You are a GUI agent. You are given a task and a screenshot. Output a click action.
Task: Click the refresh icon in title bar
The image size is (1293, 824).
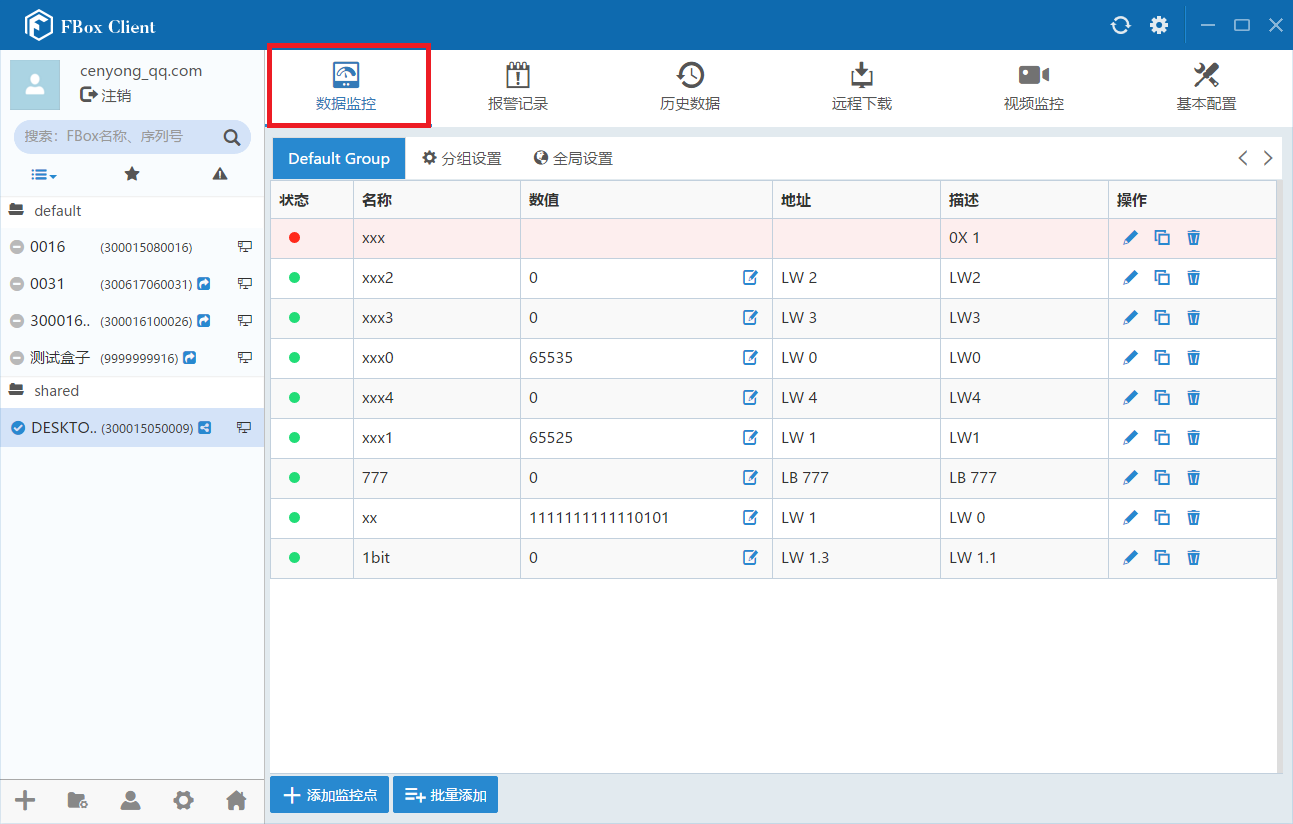pos(1121,25)
